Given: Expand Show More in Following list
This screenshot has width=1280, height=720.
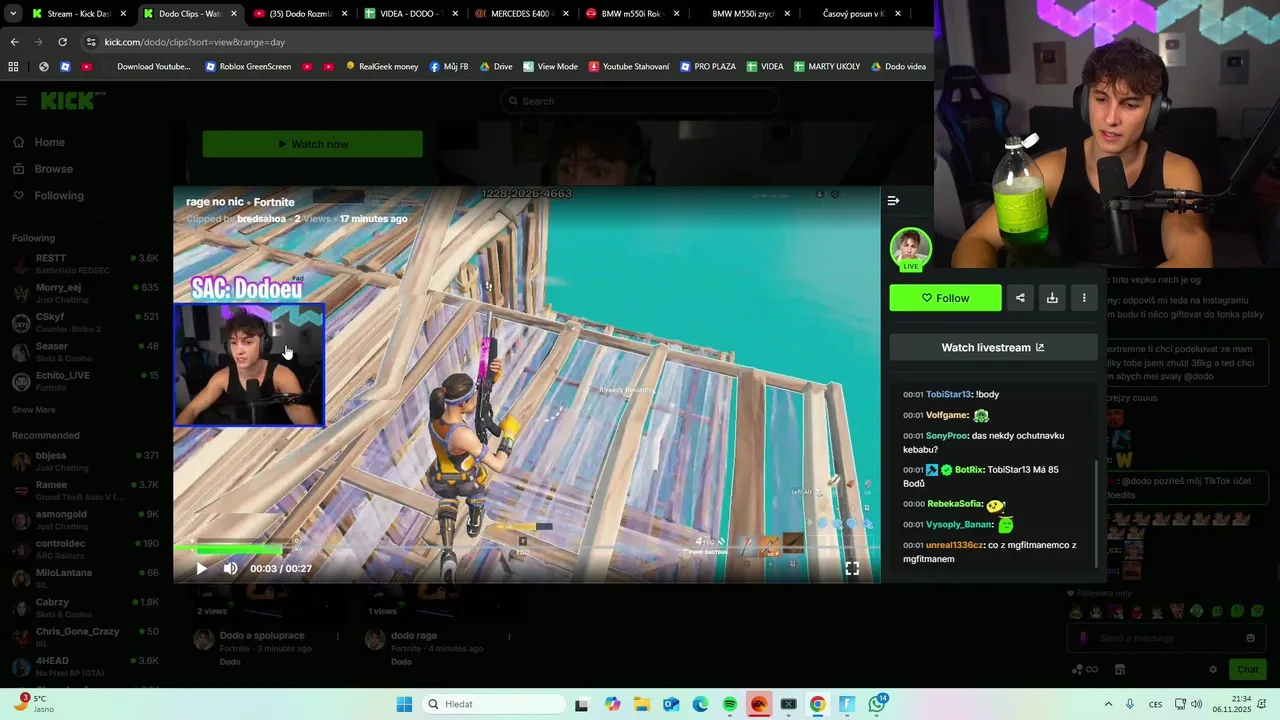Looking at the screenshot, I should pos(34,410).
